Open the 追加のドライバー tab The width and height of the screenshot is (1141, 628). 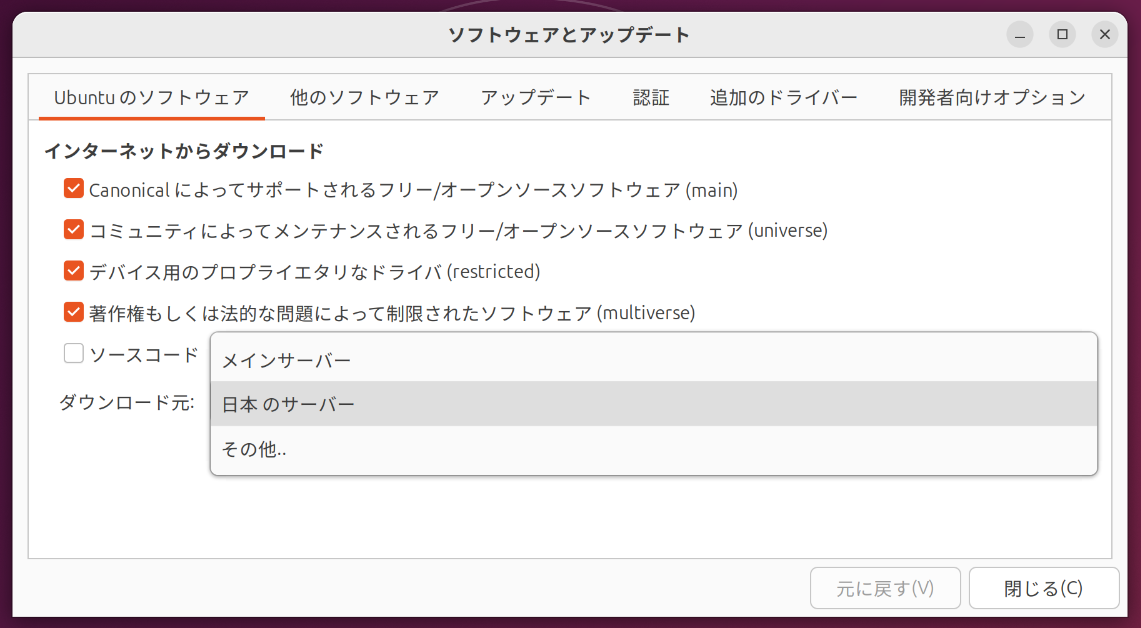click(x=783, y=98)
